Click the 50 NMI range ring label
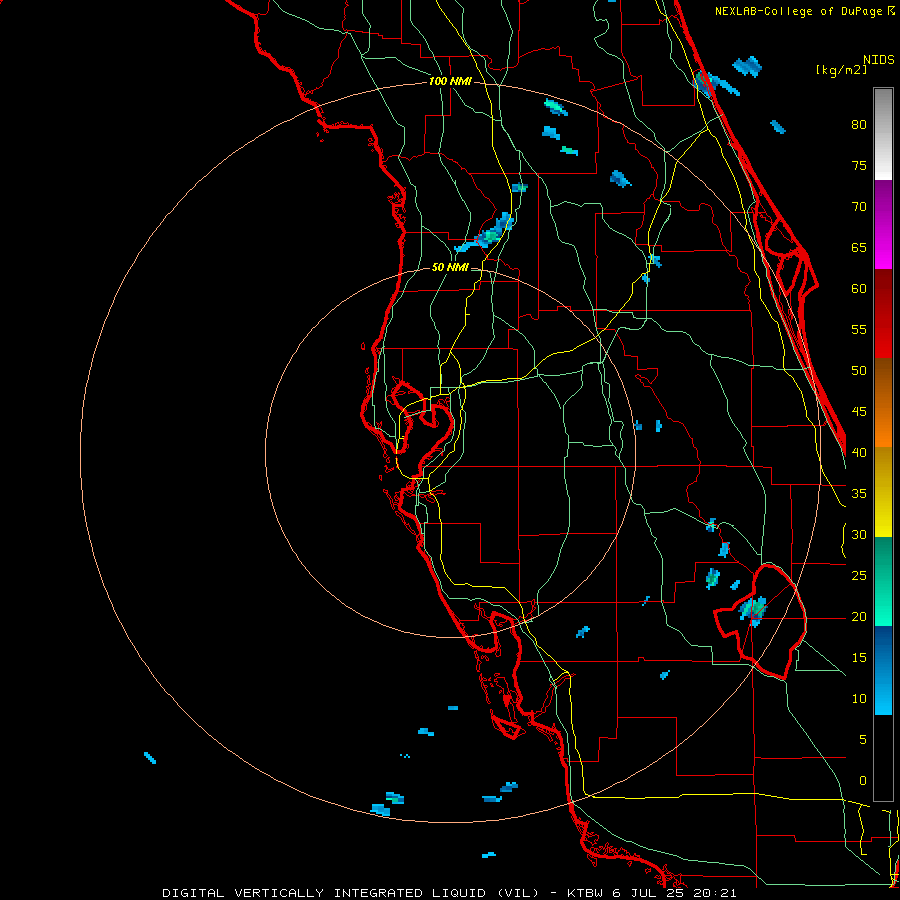 coord(450,267)
